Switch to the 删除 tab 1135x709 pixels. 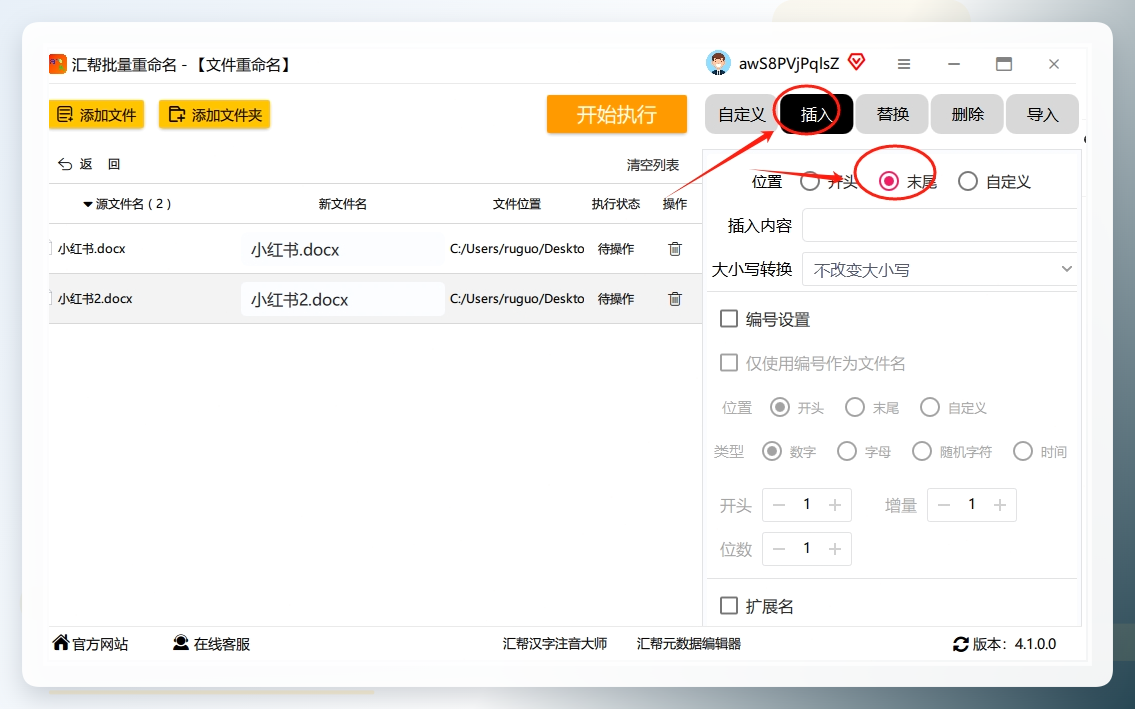(967, 114)
